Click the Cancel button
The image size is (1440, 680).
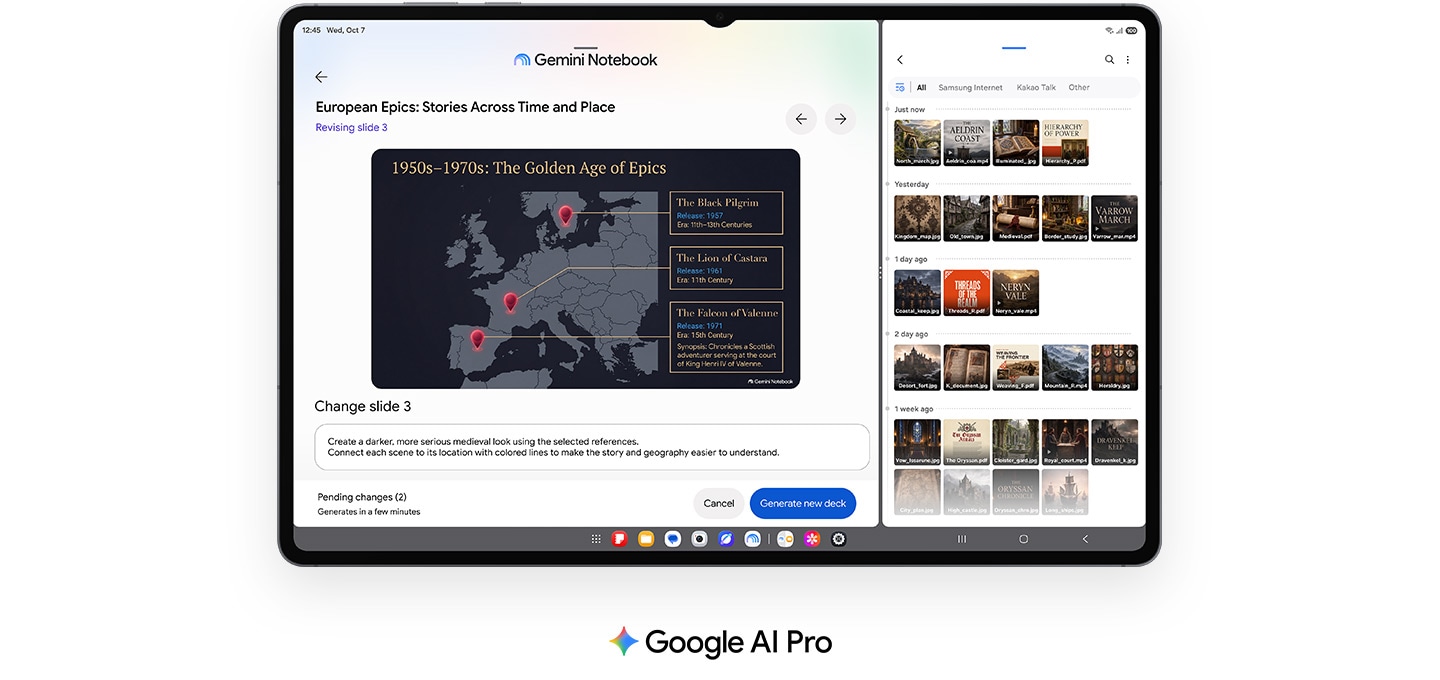tap(719, 503)
